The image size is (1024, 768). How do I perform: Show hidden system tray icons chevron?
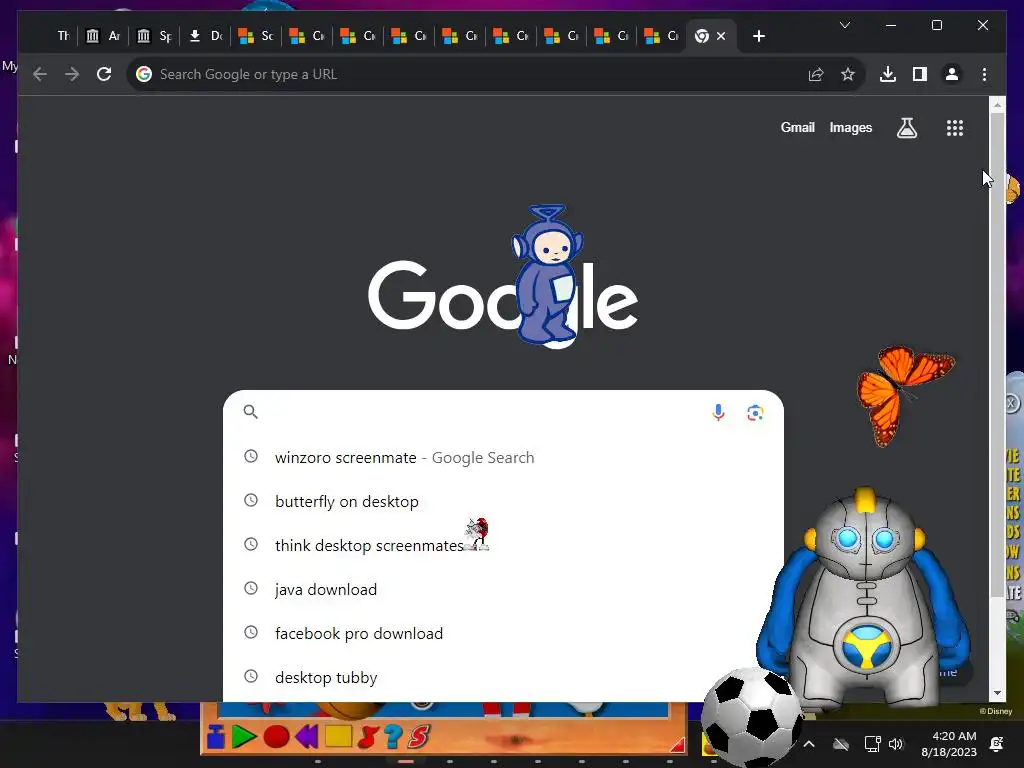[x=808, y=744]
